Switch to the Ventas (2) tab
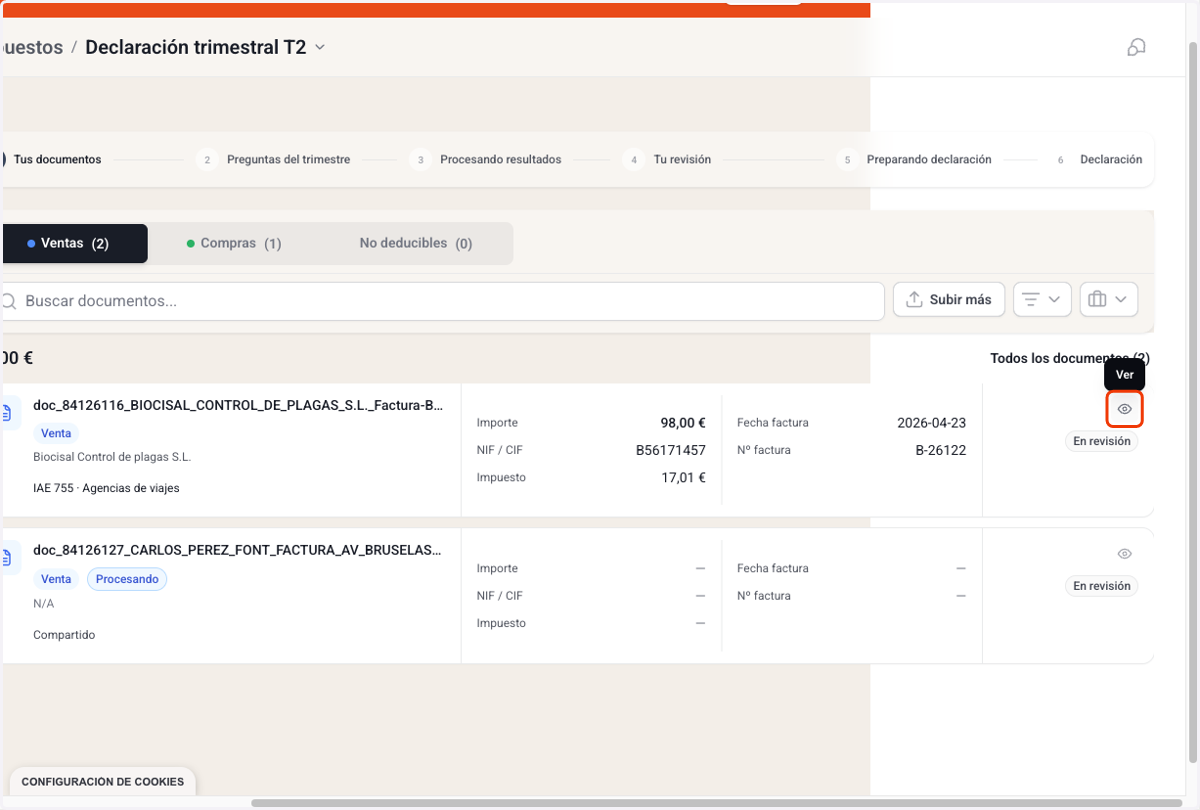 74,243
